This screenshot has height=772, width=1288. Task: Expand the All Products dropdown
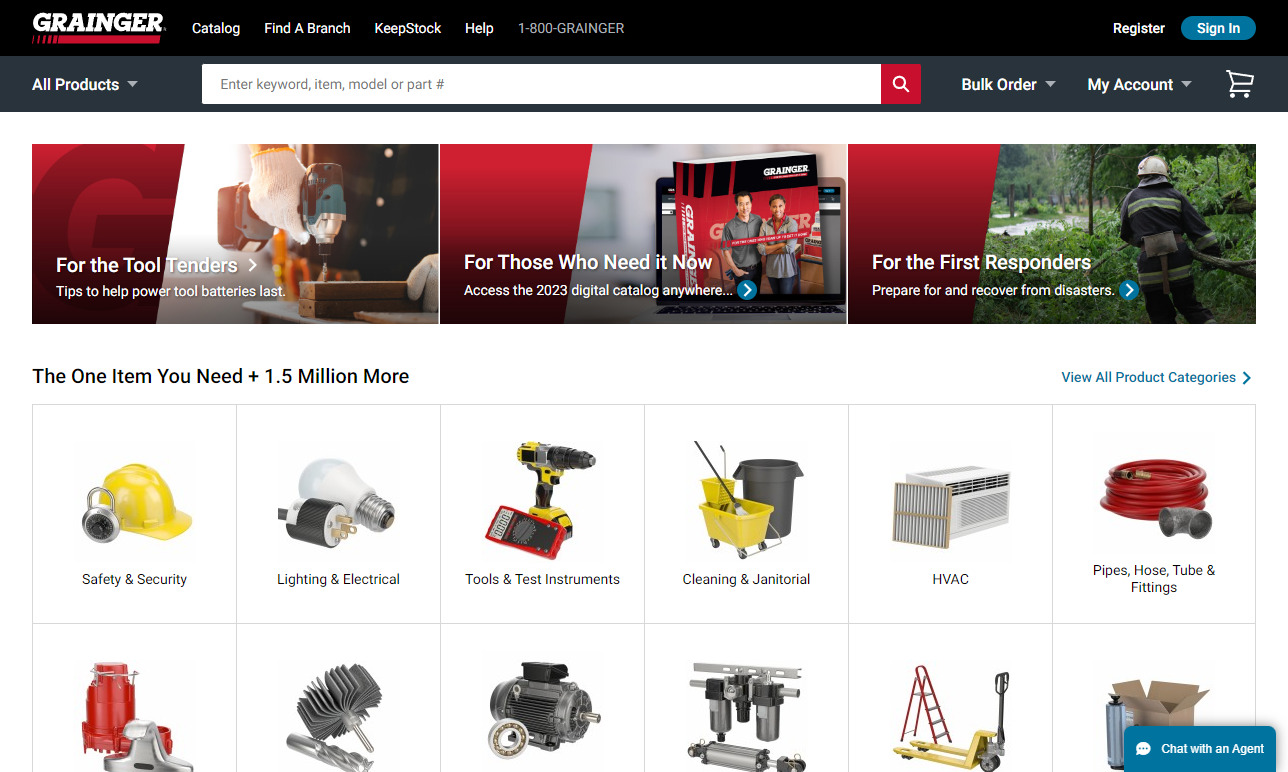(x=85, y=84)
